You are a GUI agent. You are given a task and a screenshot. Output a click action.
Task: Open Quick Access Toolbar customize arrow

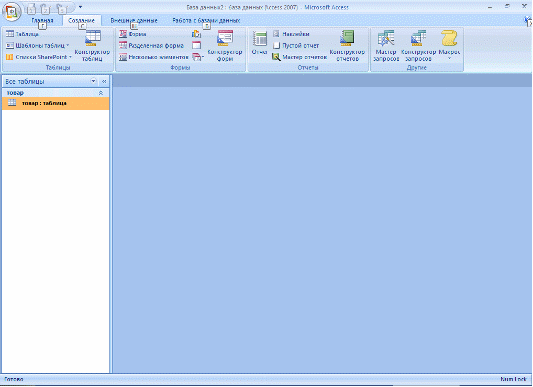80,7
